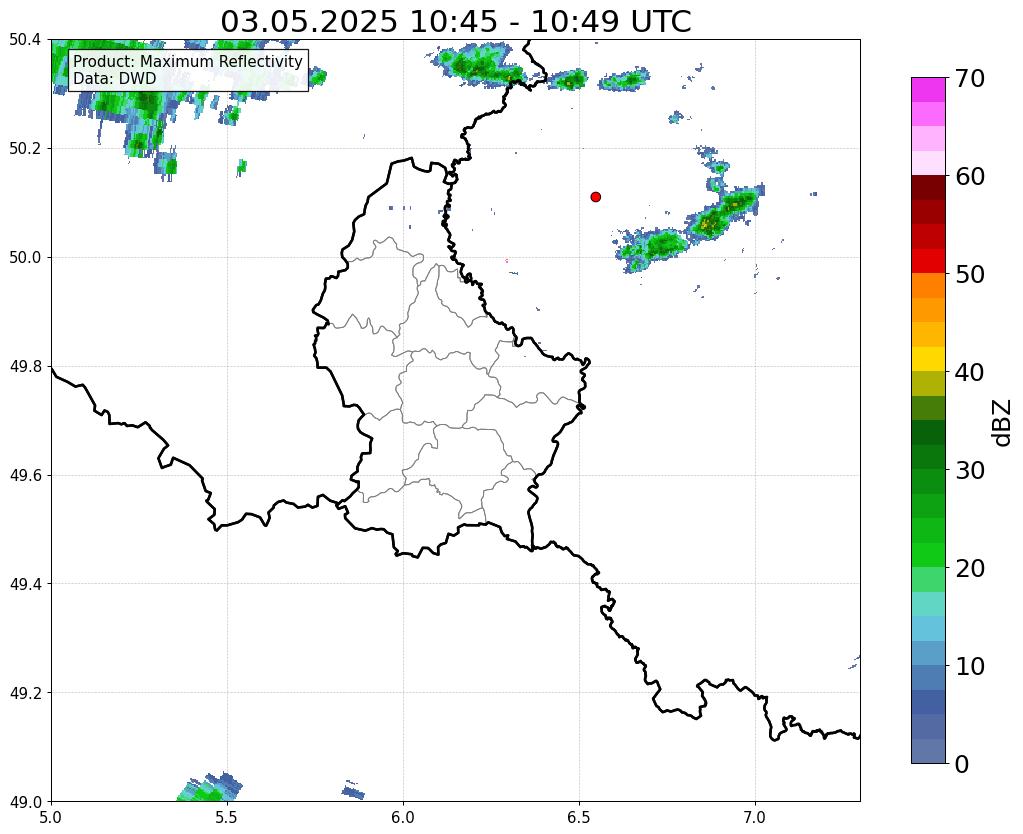Click the longitude axis label 5.5
1023x834 pixels.
(x=227, y=817)
